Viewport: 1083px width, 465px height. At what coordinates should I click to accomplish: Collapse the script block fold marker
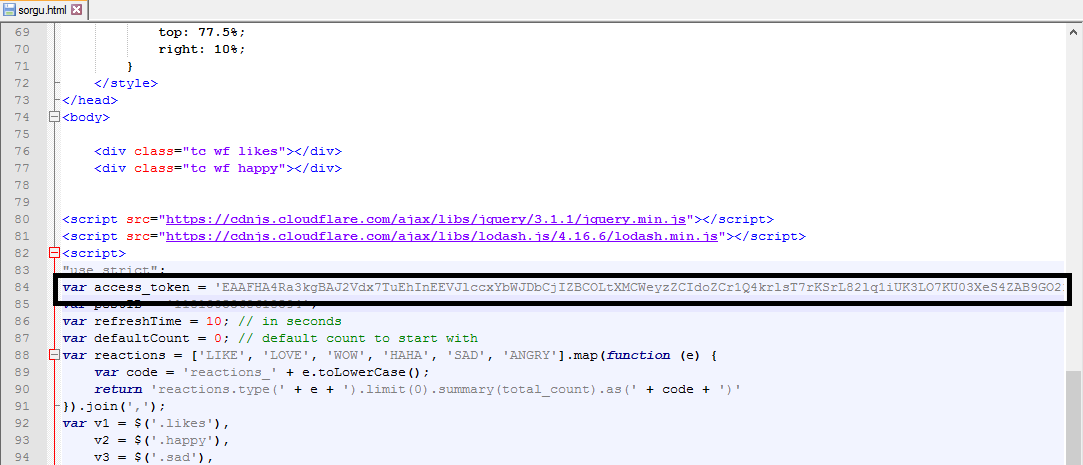coord(54,253)
